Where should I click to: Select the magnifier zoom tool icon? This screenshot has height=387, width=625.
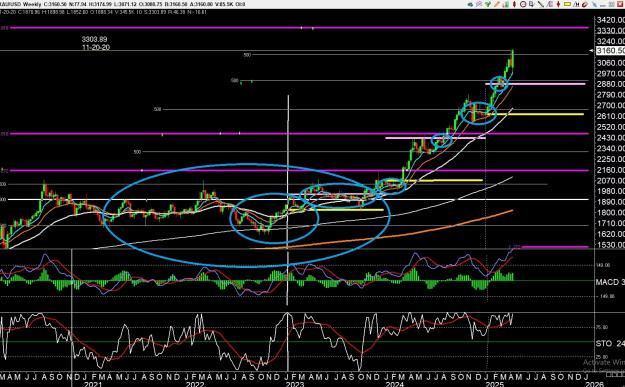coord(531,4)
